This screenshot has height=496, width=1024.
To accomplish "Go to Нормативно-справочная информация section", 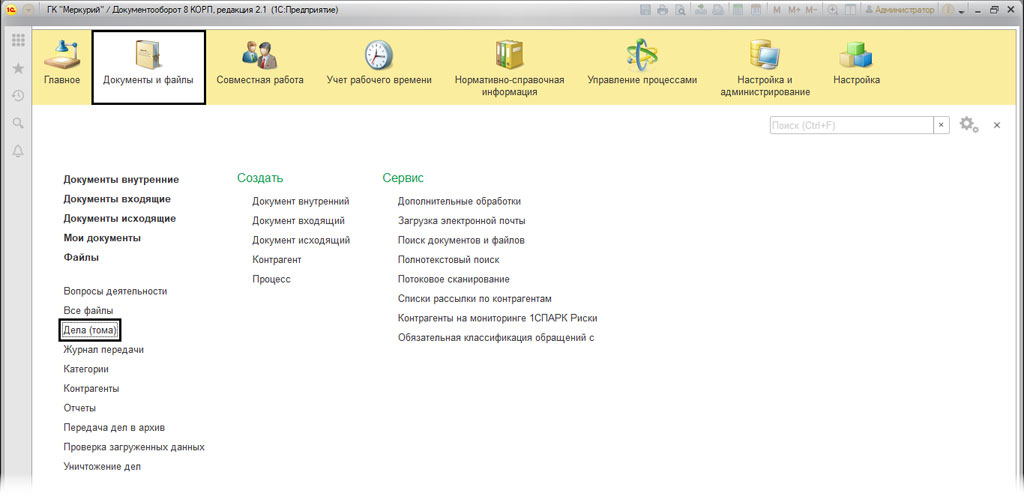I will 509,70.
